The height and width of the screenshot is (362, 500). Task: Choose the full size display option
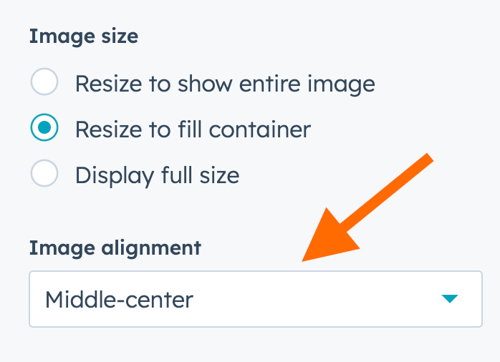[x=44, y=173]
